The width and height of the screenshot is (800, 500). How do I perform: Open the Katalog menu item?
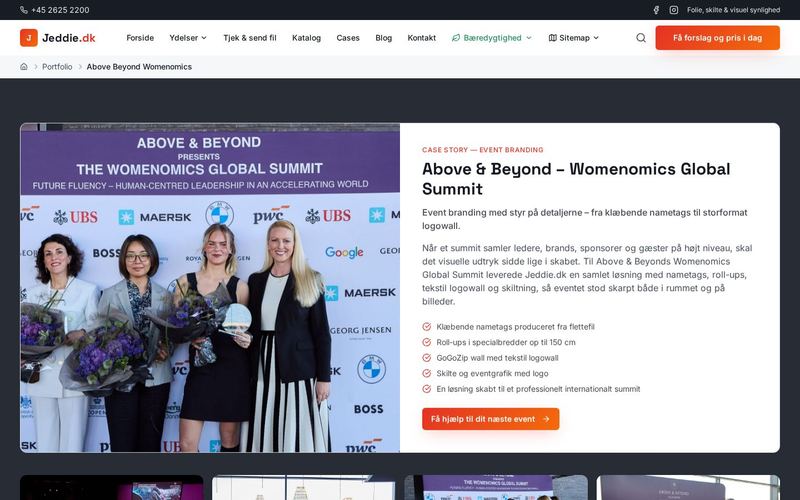click(306, 38)
